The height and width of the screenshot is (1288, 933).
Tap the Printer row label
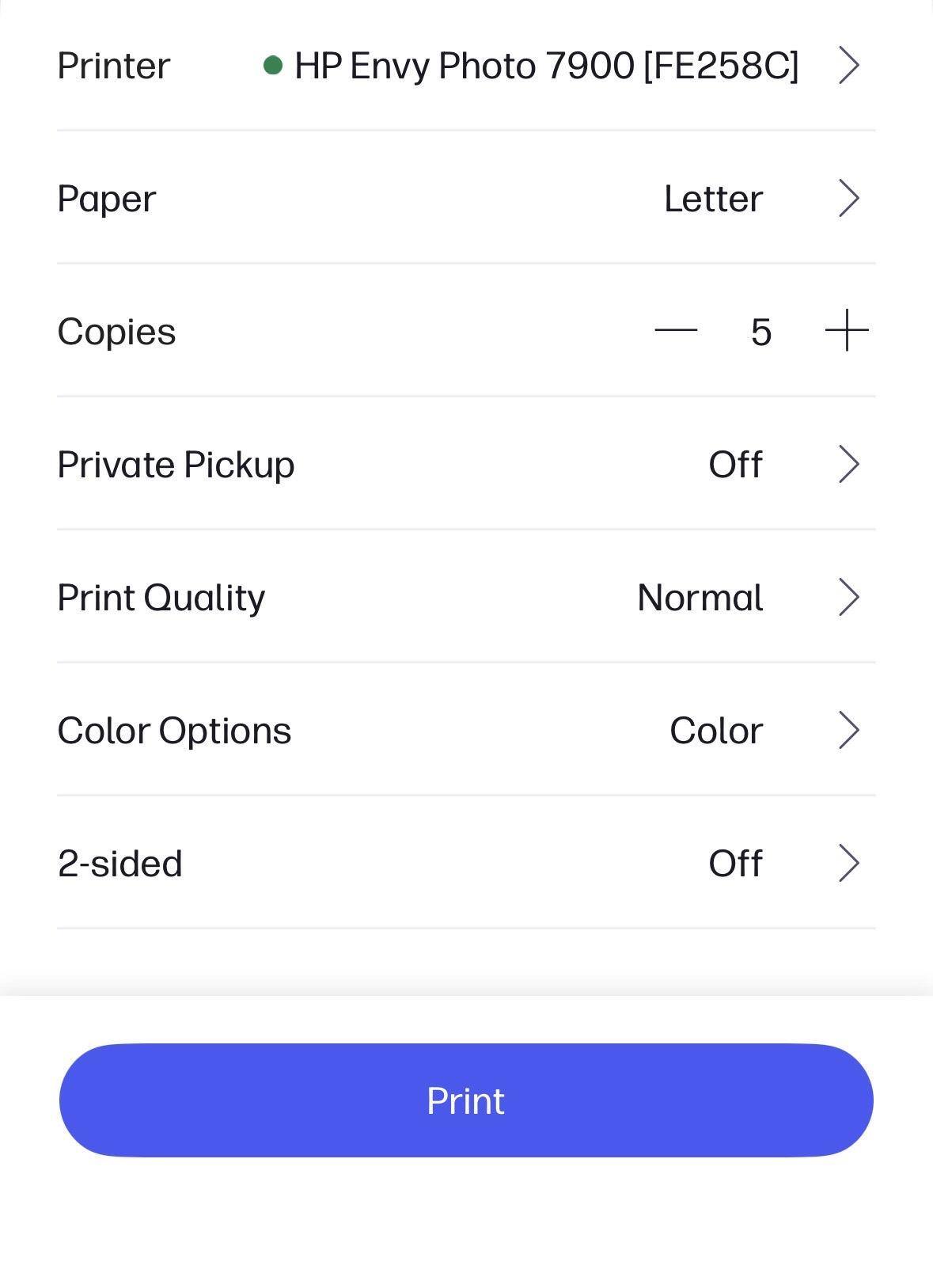pyautogui.click(x=114, y=65)
